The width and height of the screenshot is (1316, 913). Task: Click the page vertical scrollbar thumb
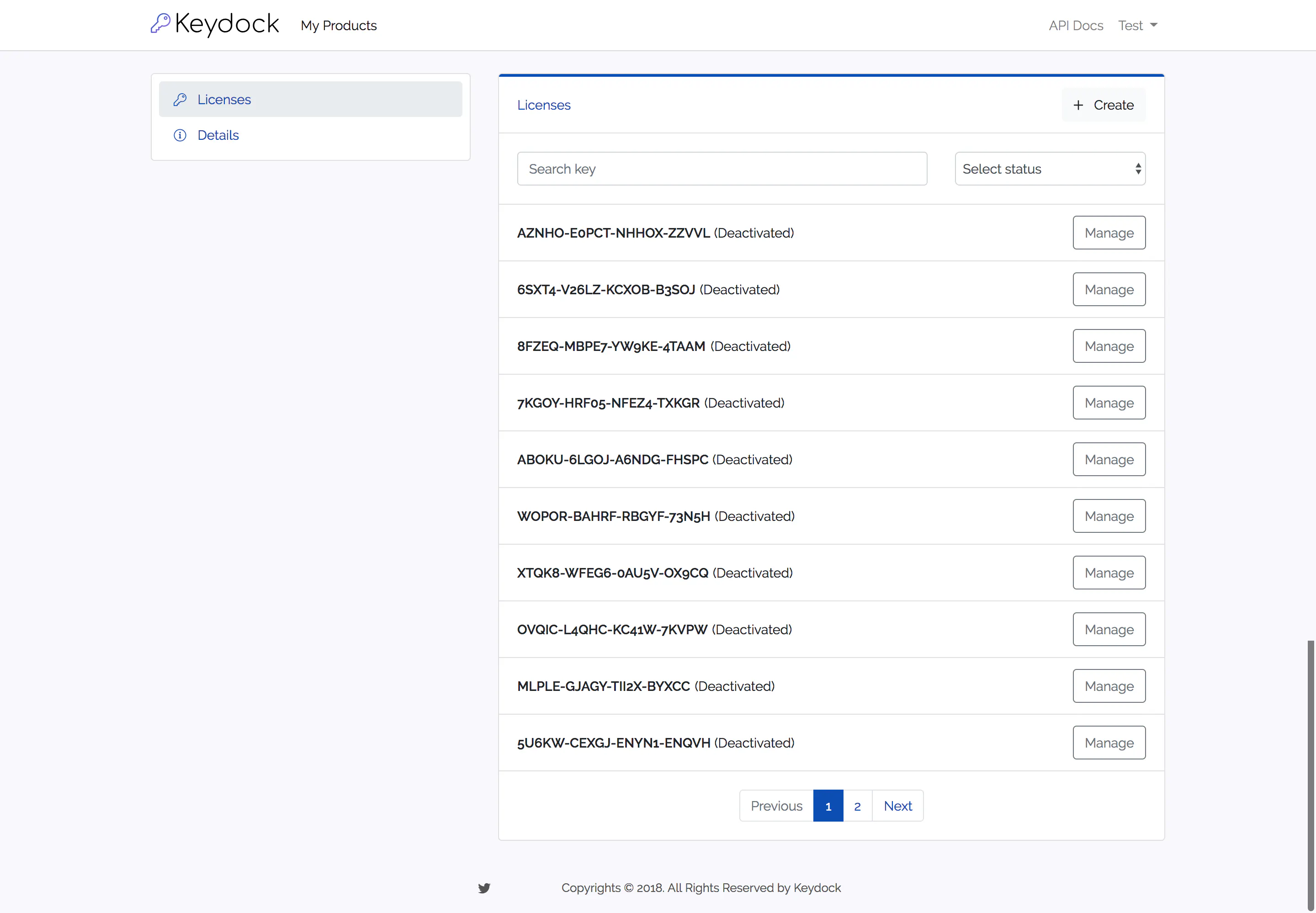click(x=1311, y=775)
